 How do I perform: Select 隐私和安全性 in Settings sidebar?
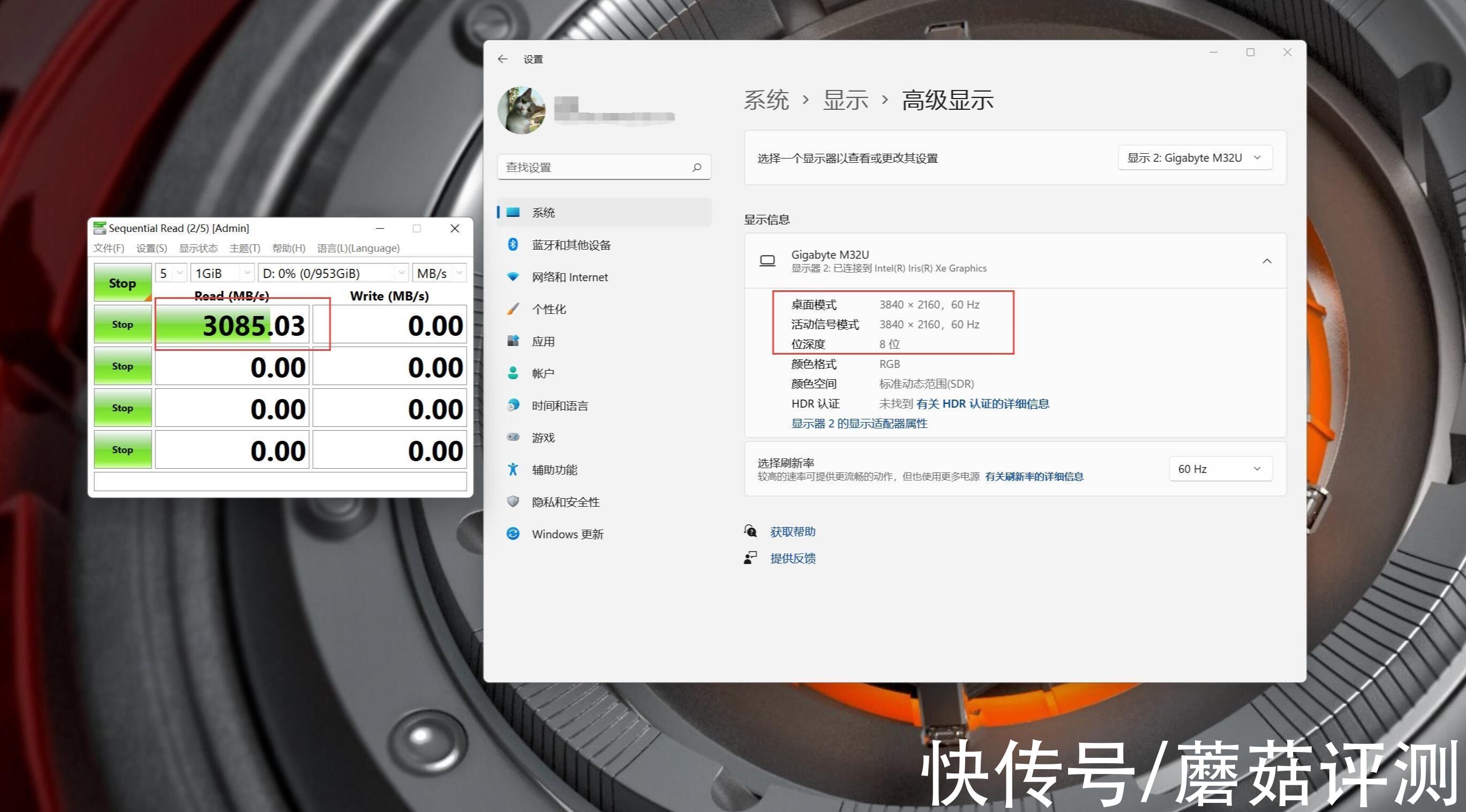604,501
